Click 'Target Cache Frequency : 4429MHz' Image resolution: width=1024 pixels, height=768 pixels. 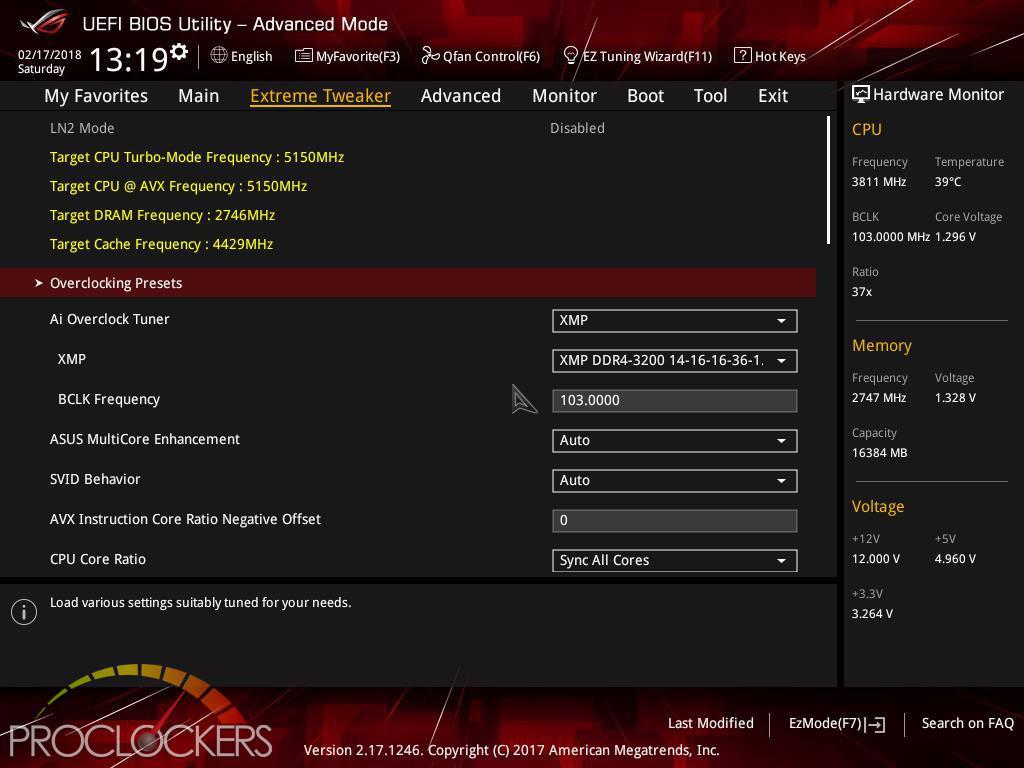[x=161, y=244]
